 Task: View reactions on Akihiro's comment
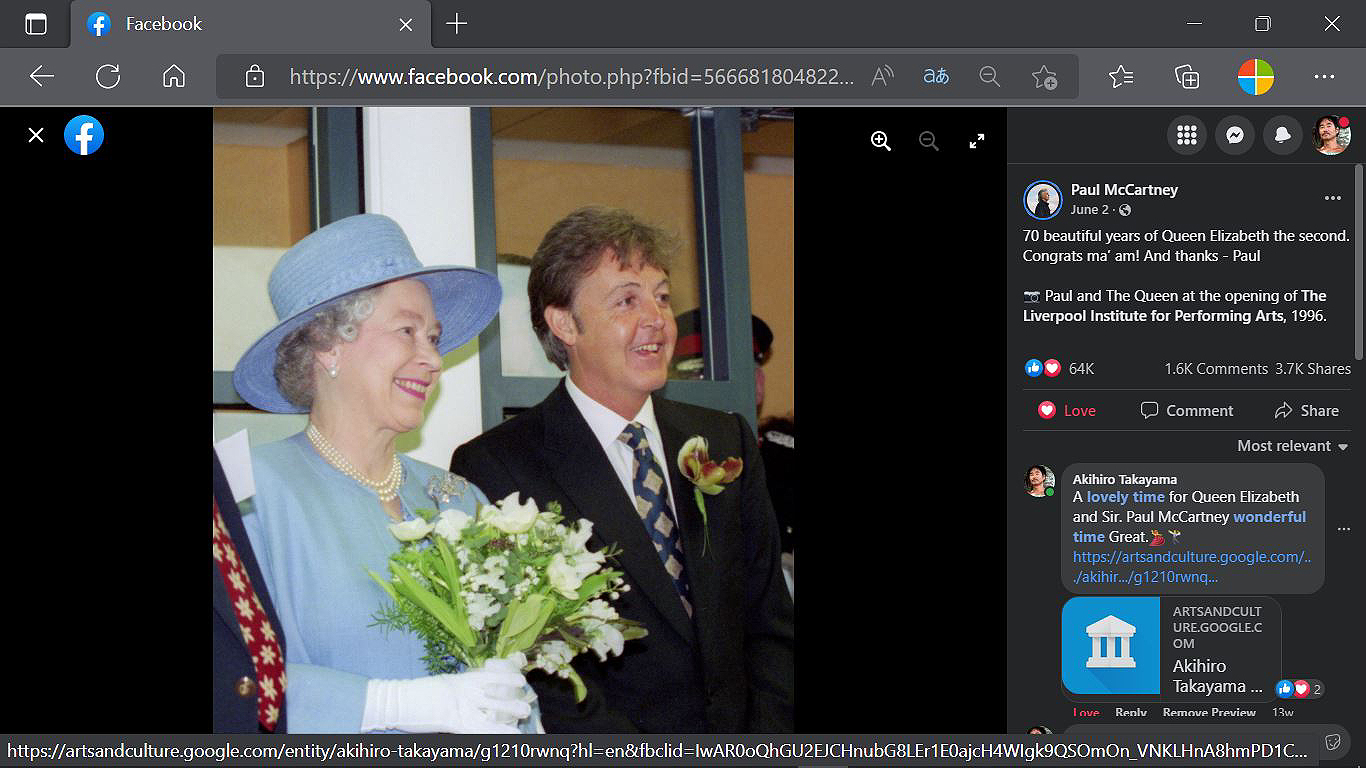coord(1300,688)
